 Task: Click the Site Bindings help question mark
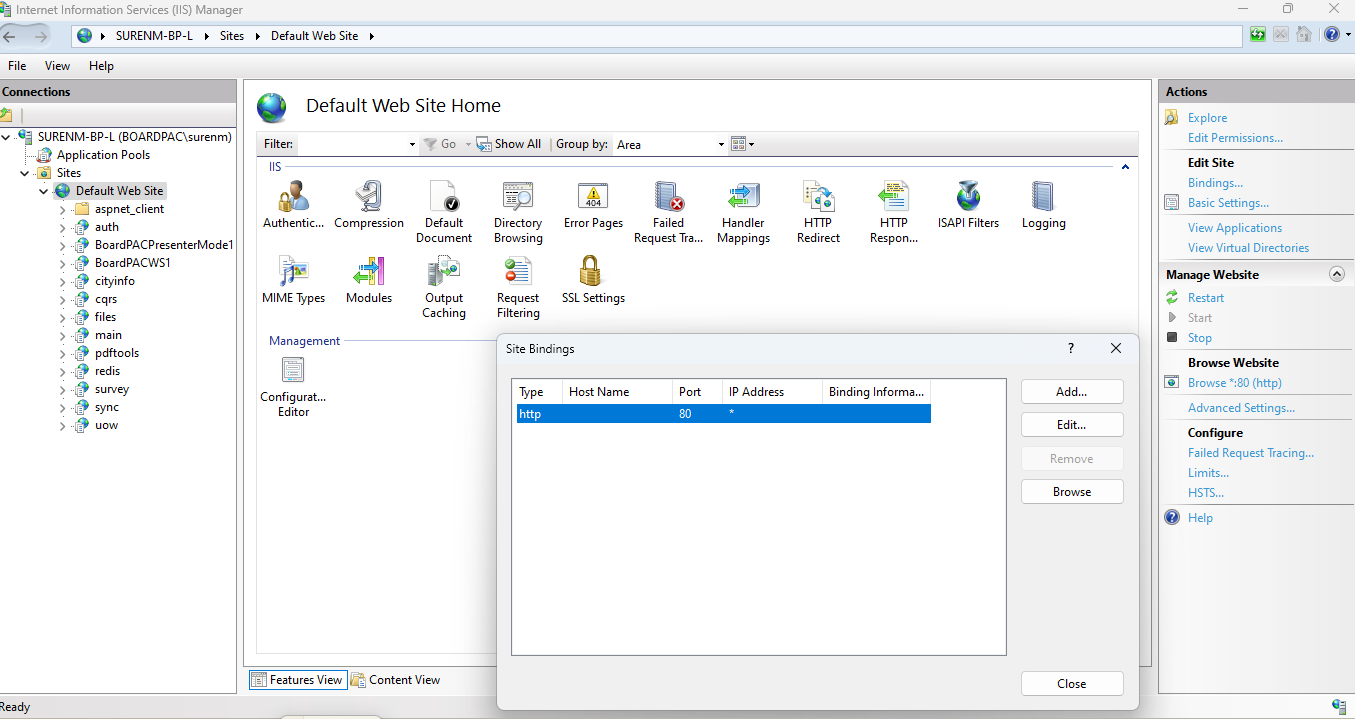[x=1071, y=348]
